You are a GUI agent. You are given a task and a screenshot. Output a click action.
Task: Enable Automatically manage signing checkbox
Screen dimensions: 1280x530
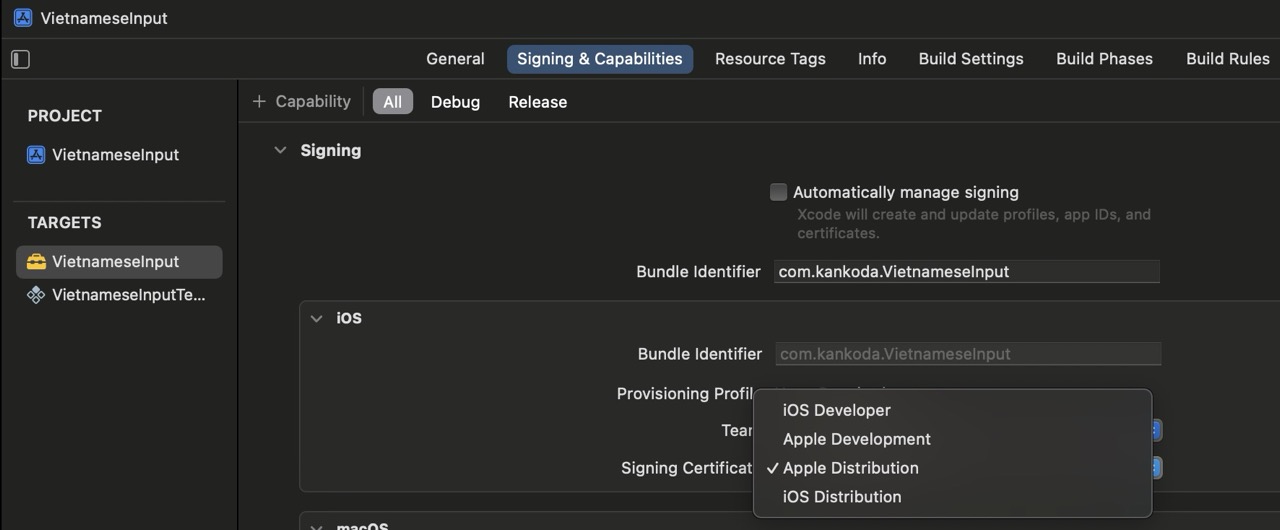pos(778,192)
